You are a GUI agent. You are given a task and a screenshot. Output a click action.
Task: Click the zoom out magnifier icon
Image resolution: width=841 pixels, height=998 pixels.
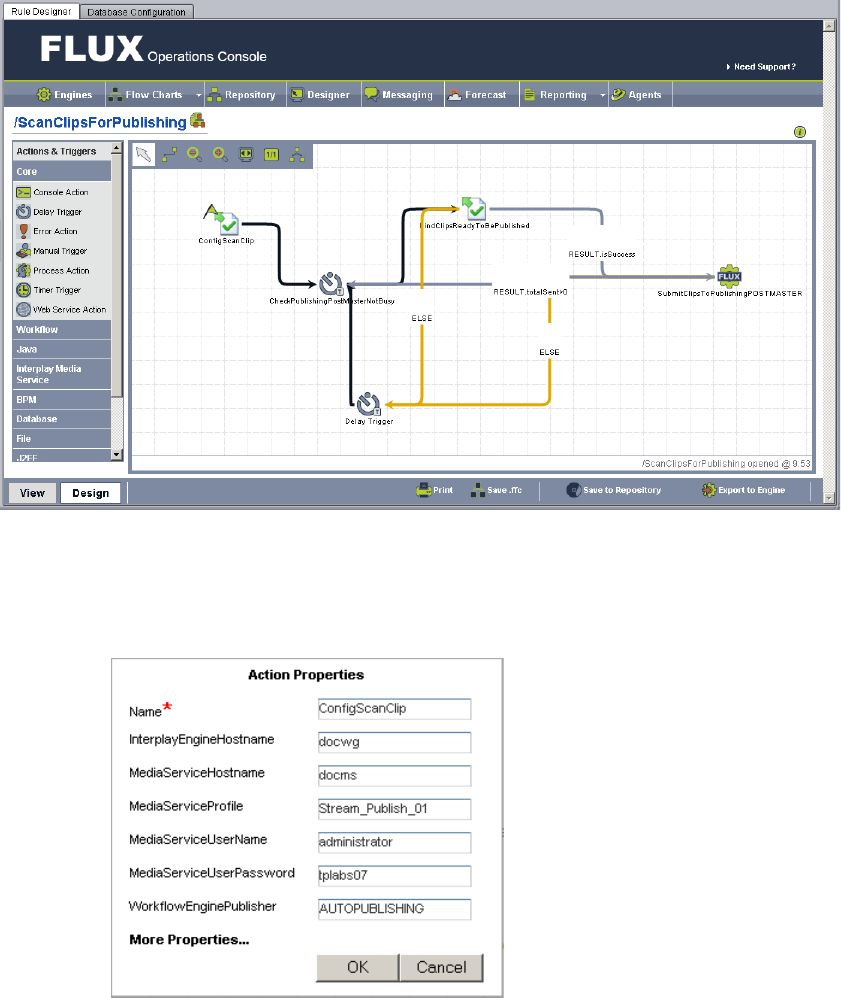coord(195,155)
